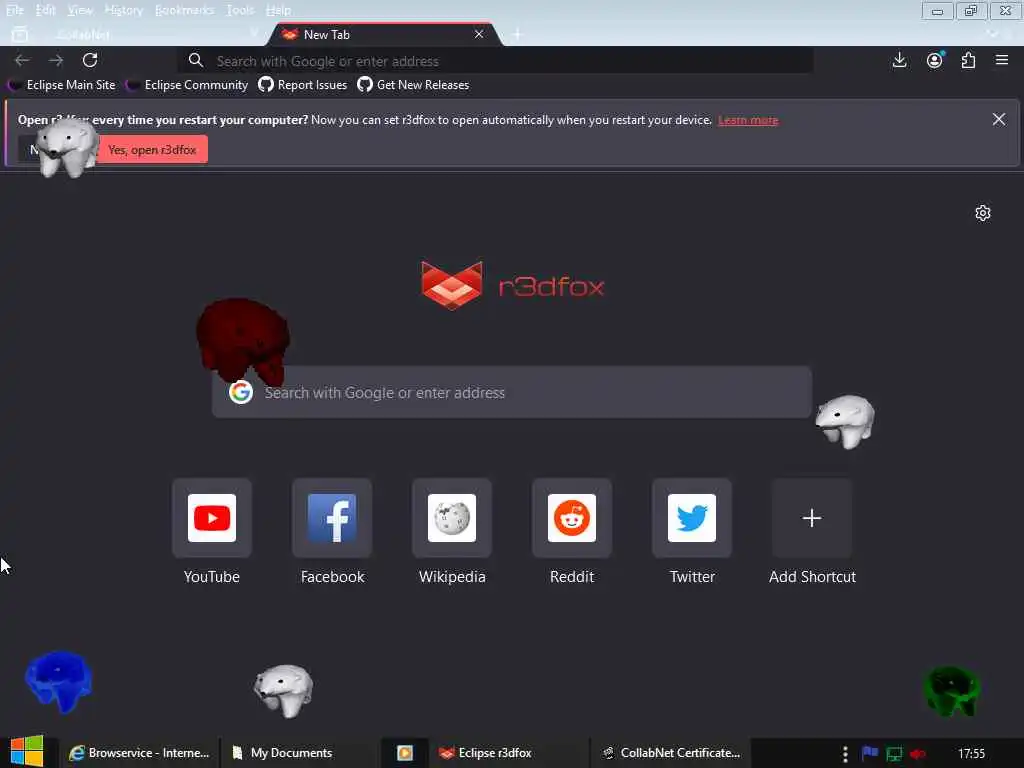
Task: Reload the current page
Action: [90, 60]
